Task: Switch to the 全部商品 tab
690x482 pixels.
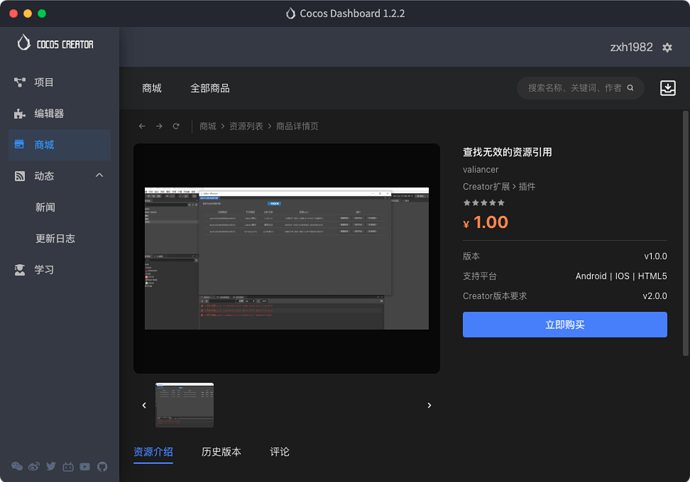Action: click(210, 88)
